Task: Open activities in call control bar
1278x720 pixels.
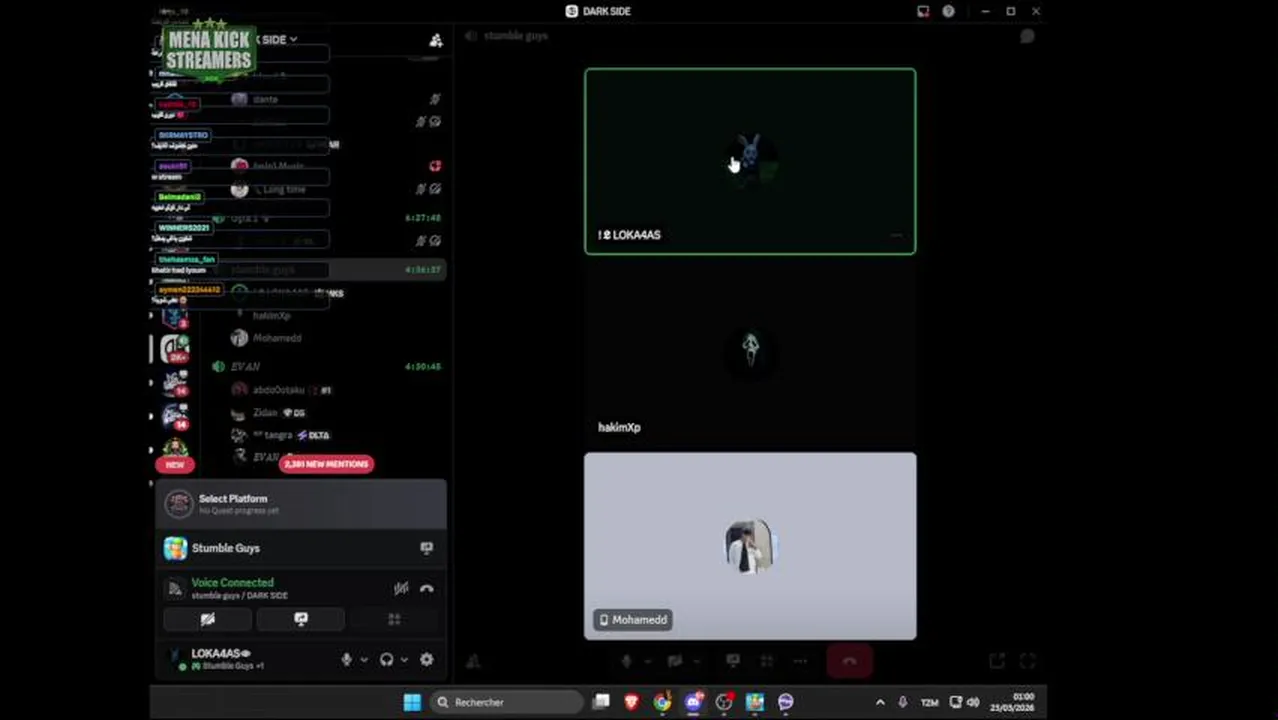Action: point(767,661)
